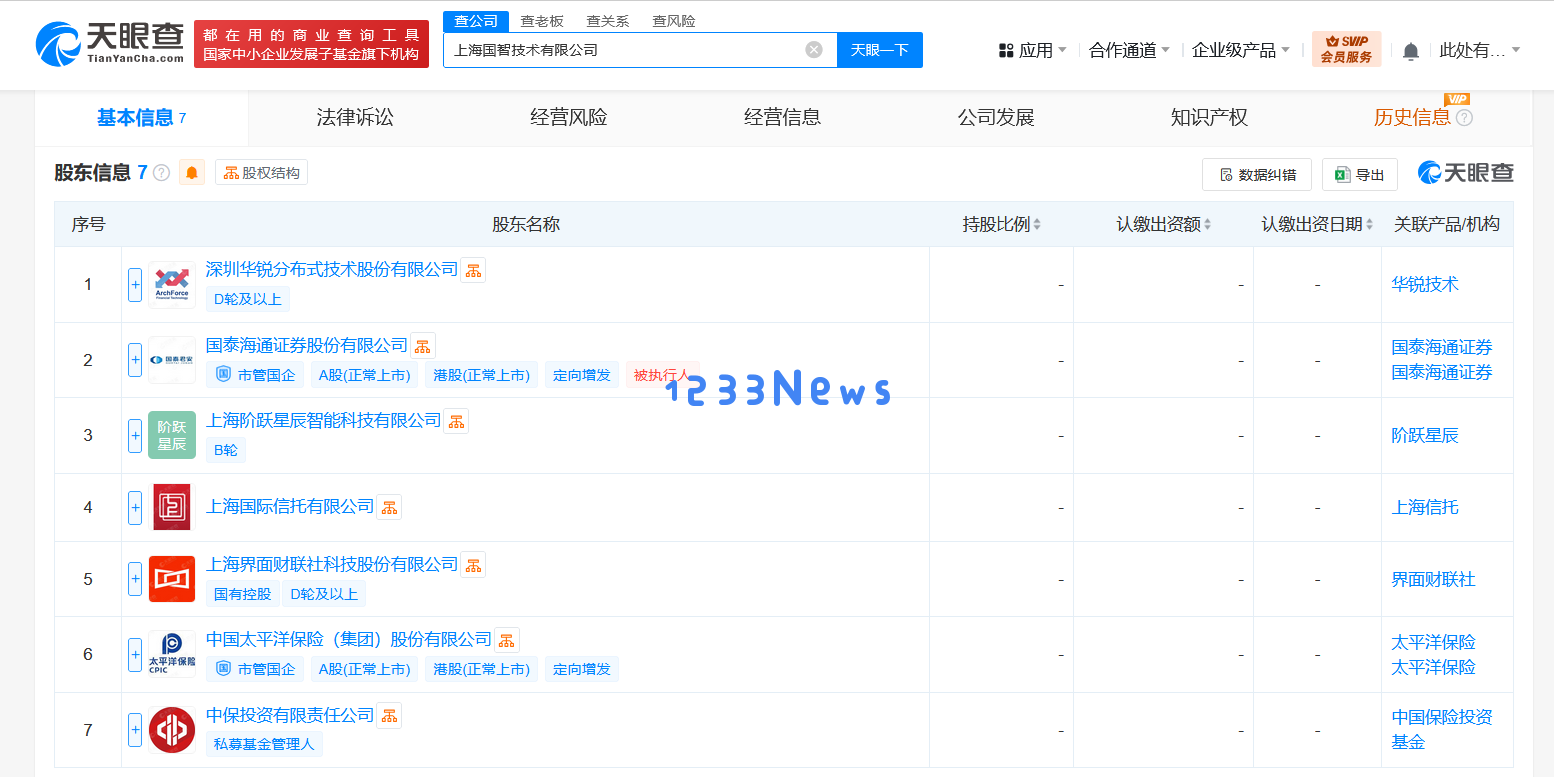Screen dimensions: 1554x777
Task: Click the 导出 export button
Action: point(1360,175)
